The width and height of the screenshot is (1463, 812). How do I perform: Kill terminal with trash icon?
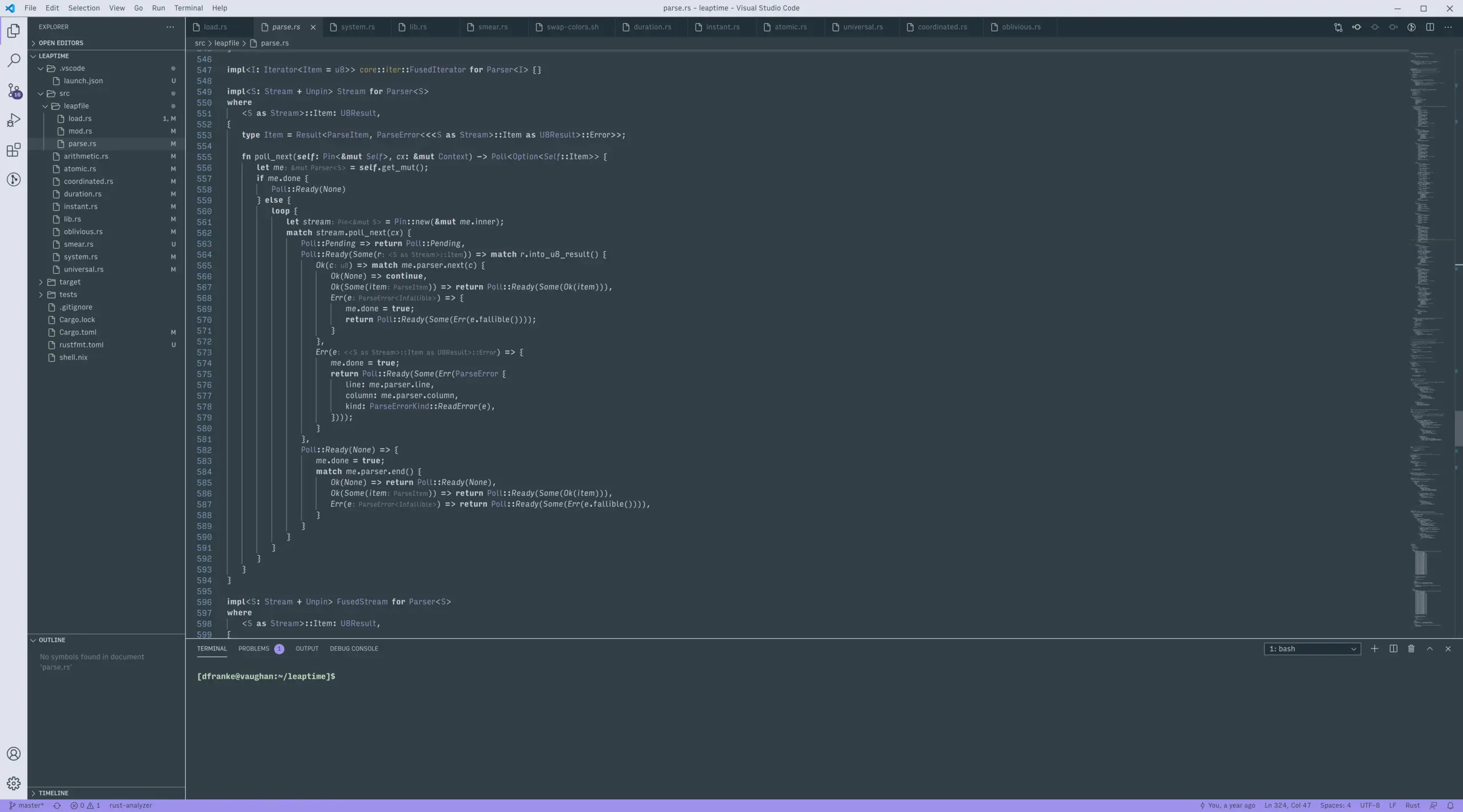tap(1411, 649)
